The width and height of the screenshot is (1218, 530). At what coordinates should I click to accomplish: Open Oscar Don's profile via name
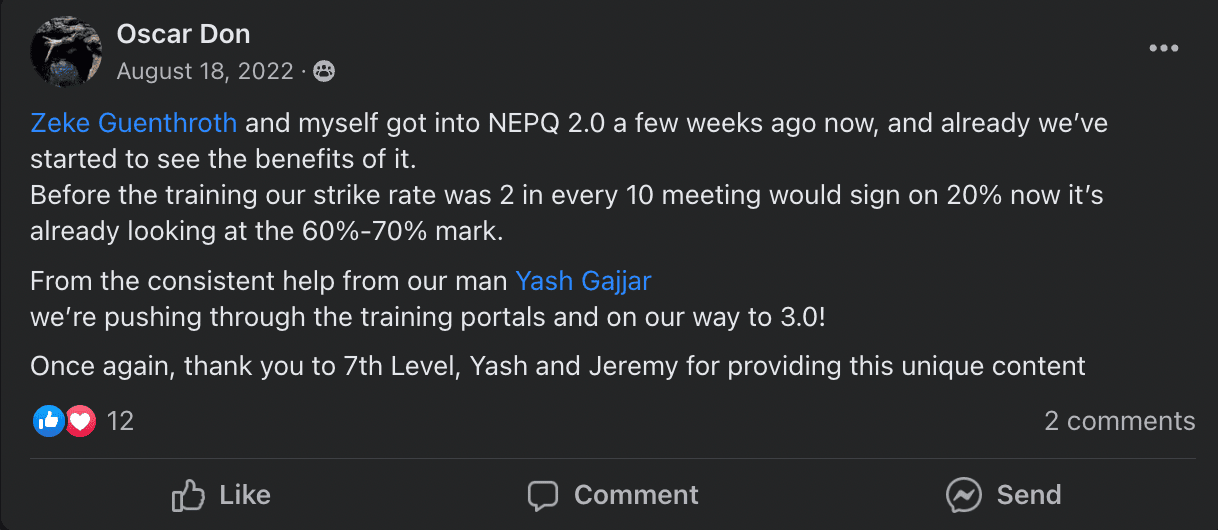[x=183, y=34]
